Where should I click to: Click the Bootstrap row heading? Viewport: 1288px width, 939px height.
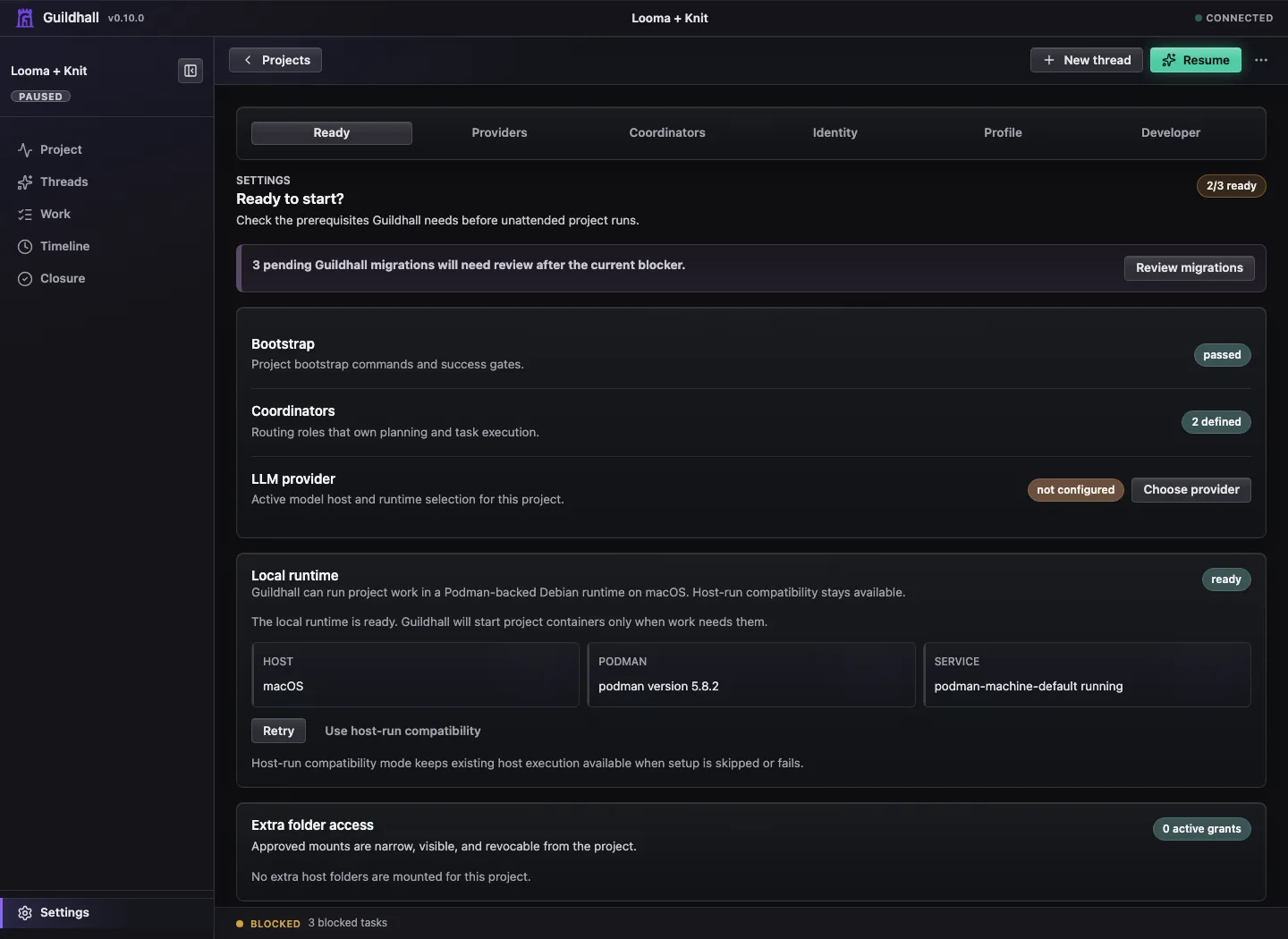(x=283, y=344)
